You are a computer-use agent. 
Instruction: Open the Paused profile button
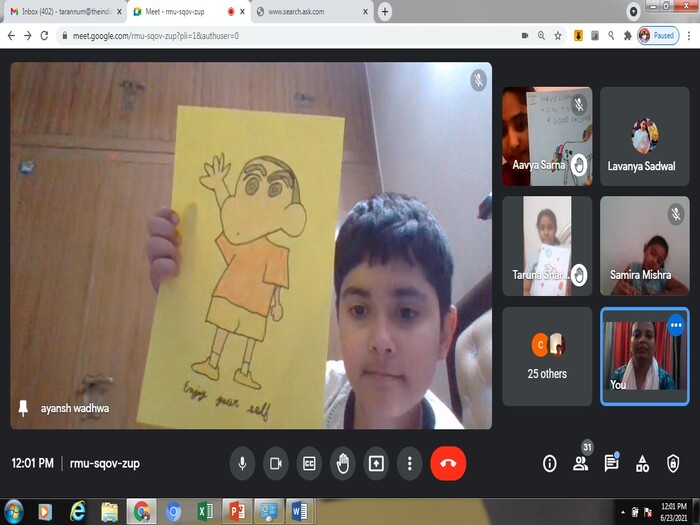(x=658, y=36)
